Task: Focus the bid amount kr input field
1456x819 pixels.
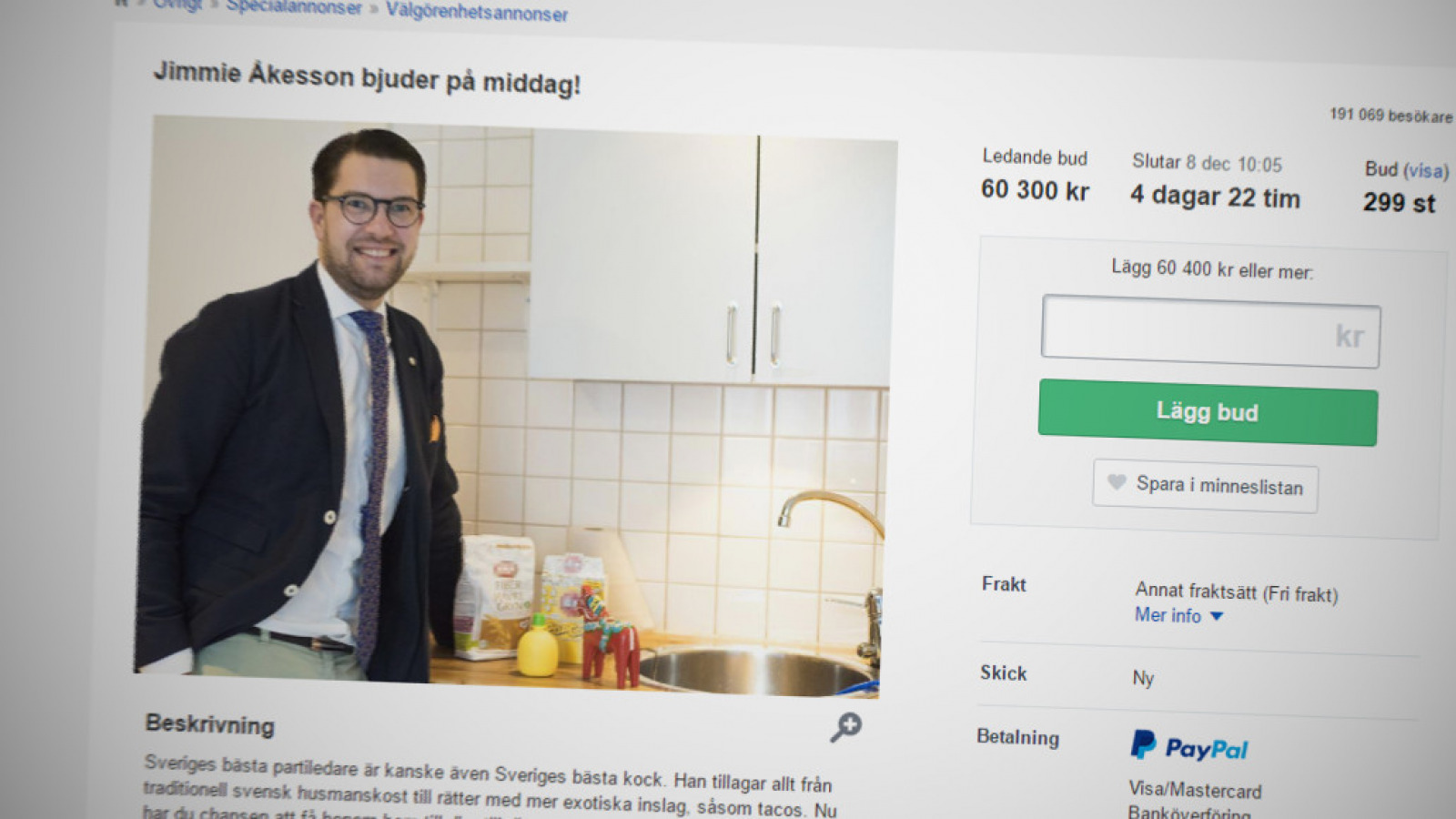Action: (x=1210, y=332)
